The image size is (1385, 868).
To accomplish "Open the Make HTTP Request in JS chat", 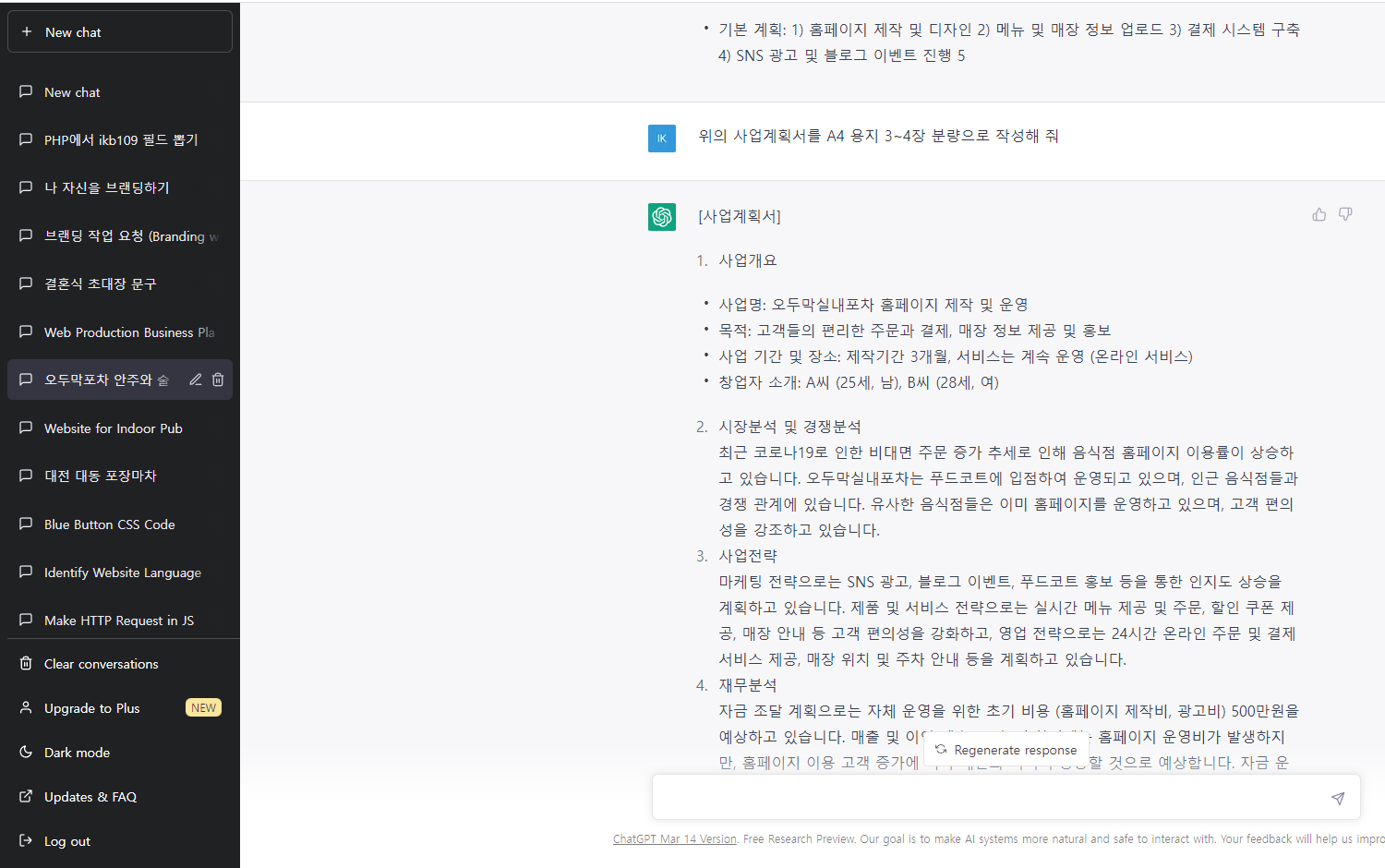I will [x=118, y=621].
